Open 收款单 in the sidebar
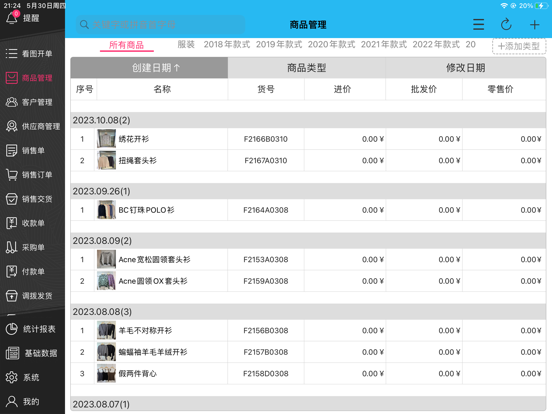The height and width of the screenshot is (414, 552). pos(25,223)
